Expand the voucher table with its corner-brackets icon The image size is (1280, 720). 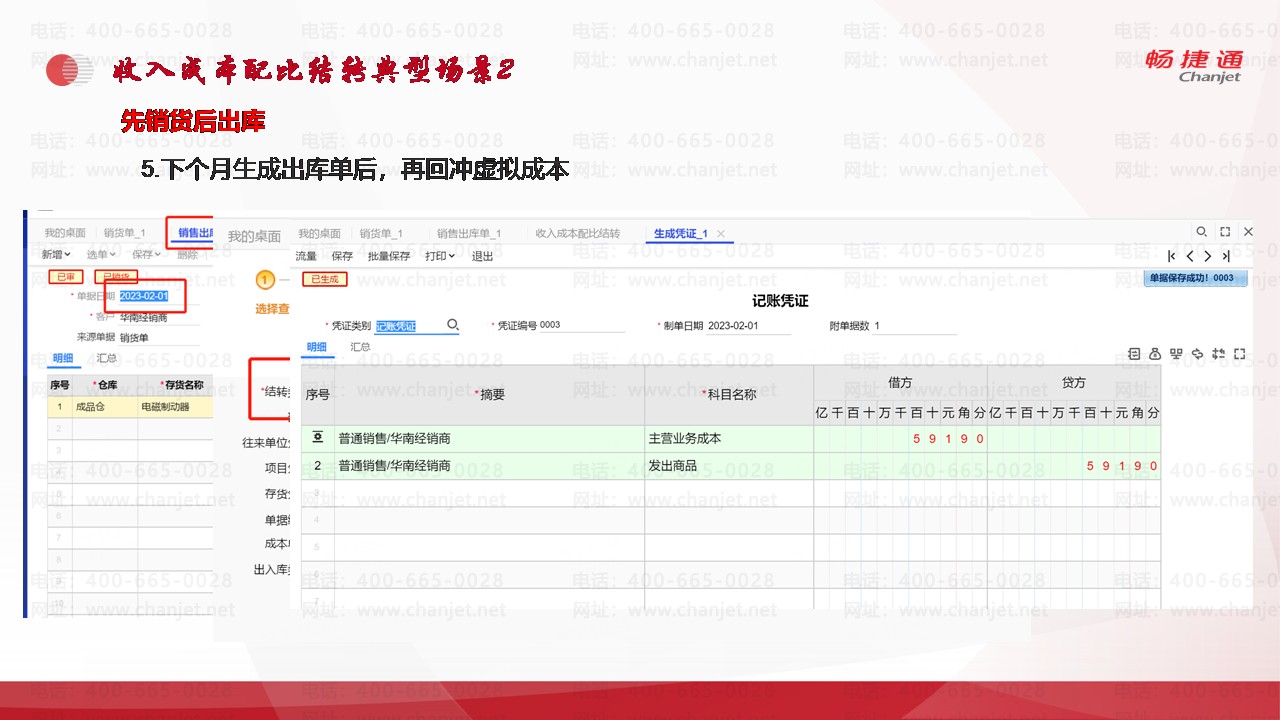1240,353
